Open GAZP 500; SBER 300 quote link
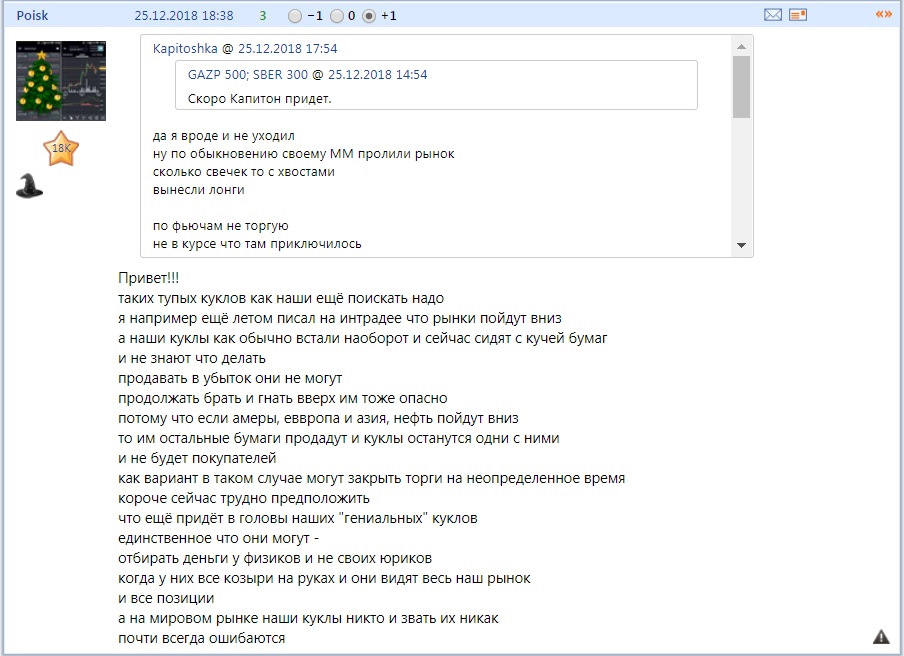904x656 pixels. point(307,74)
